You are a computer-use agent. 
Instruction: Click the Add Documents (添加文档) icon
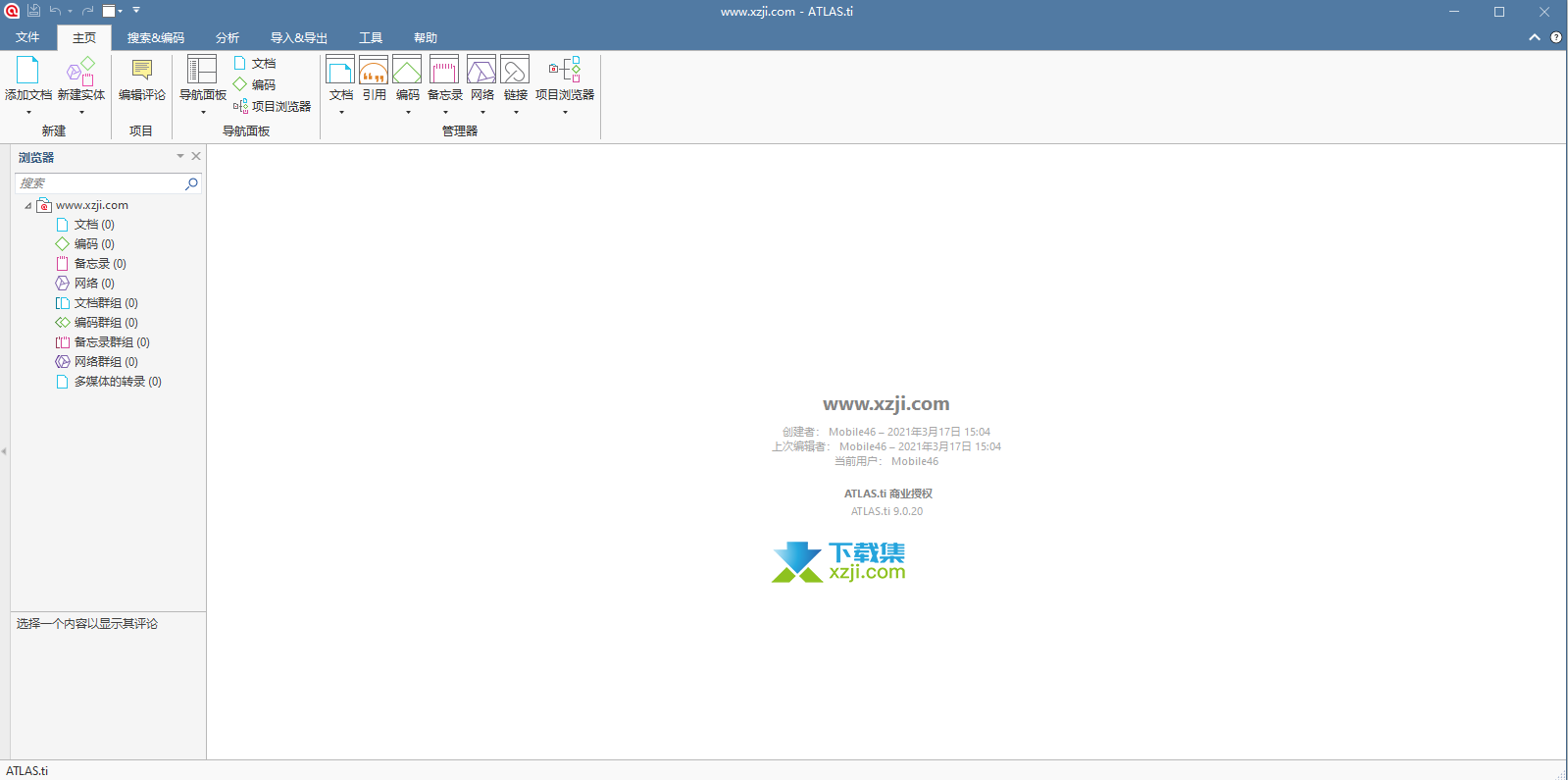(x=27, y=71)
